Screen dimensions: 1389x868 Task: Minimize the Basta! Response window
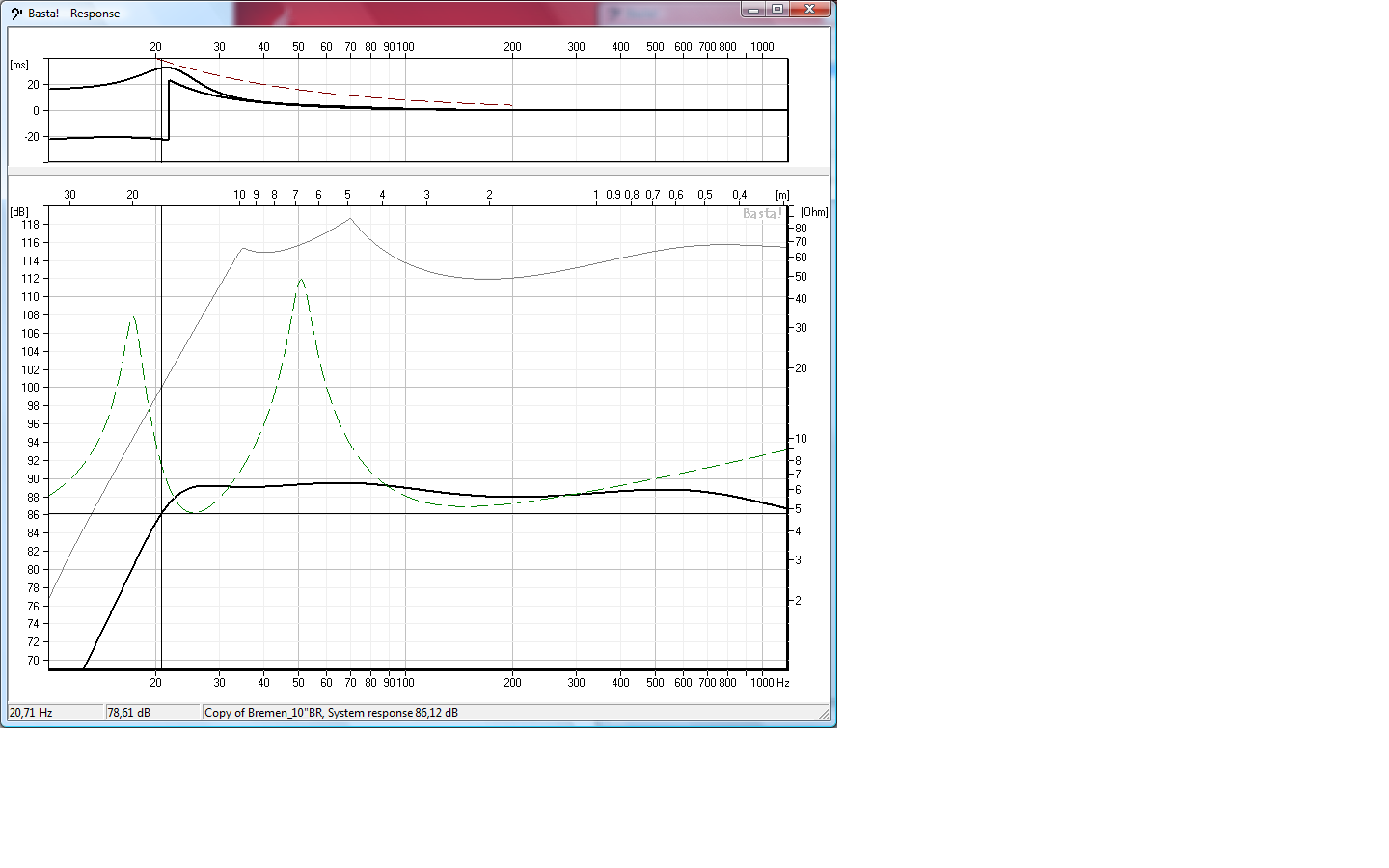coord(753,10)
